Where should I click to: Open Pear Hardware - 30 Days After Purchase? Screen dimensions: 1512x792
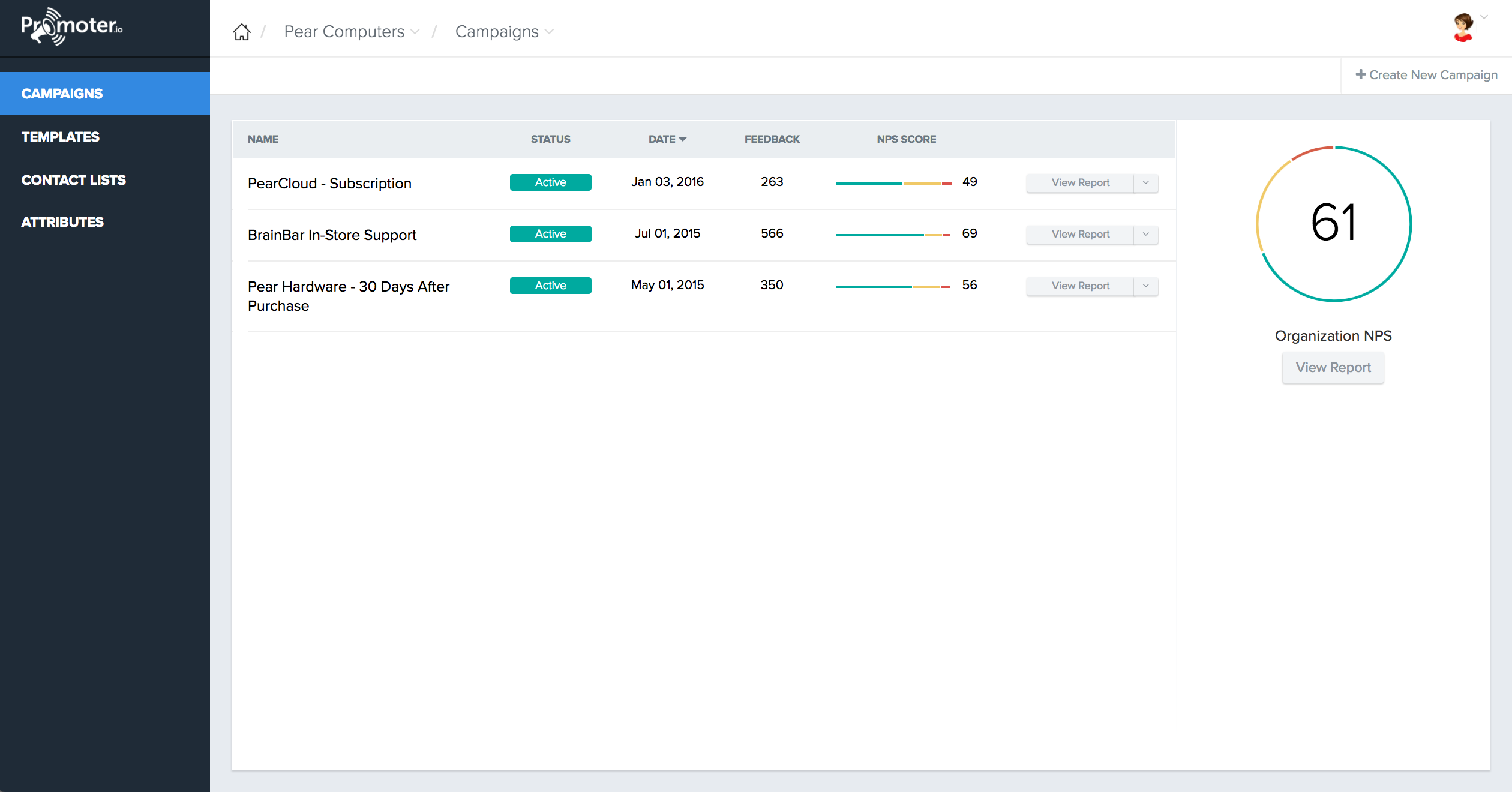(349, 296)
